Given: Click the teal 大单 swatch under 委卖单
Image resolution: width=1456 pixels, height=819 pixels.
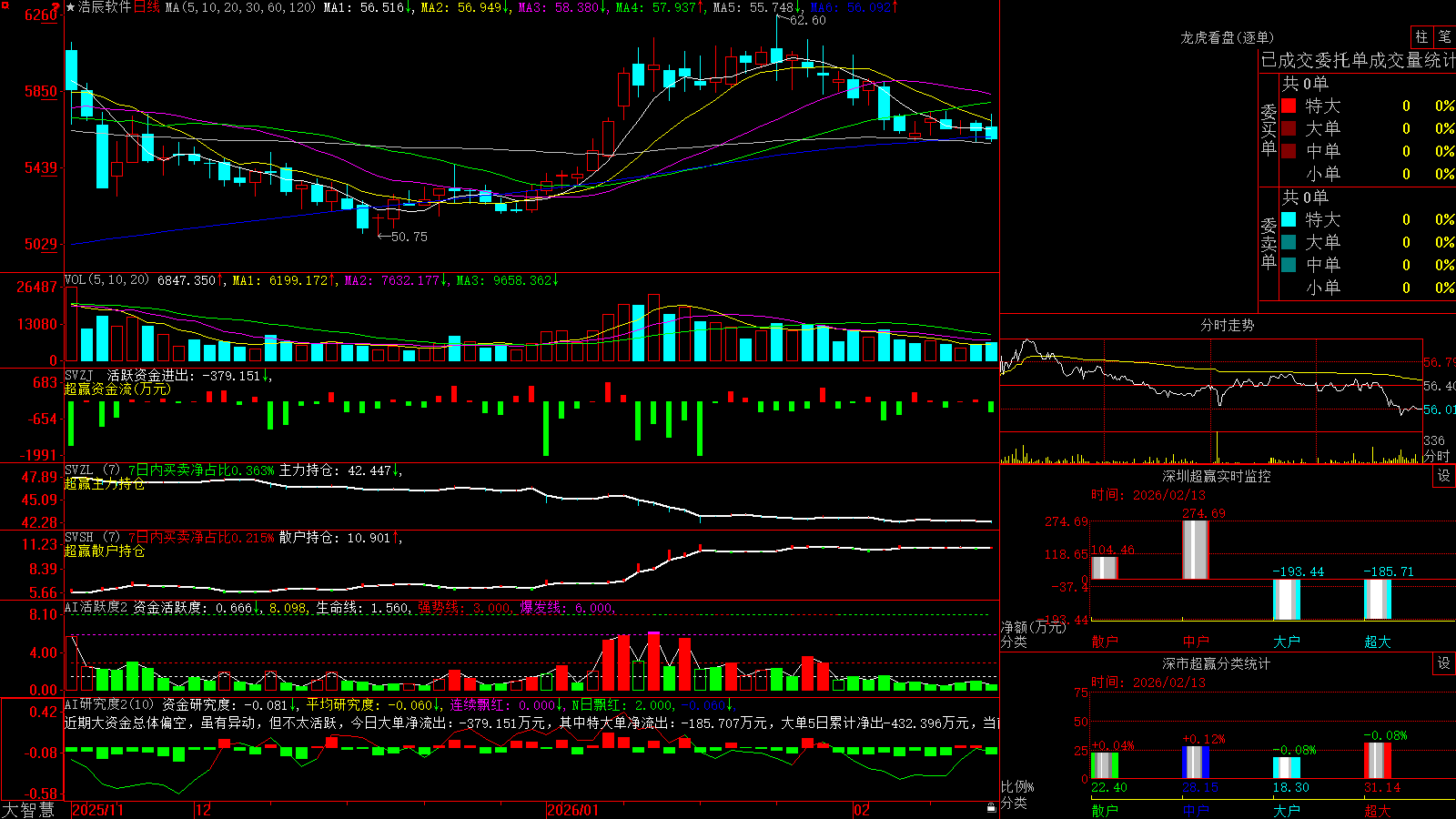Looking at the screenshot, I should (x=1289, y=242).
